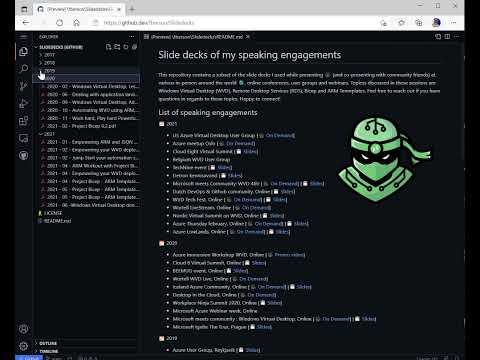This screenshot has width=480, height=360.
Task: Open browser Settings and more menu
Action: coord(454,23)
